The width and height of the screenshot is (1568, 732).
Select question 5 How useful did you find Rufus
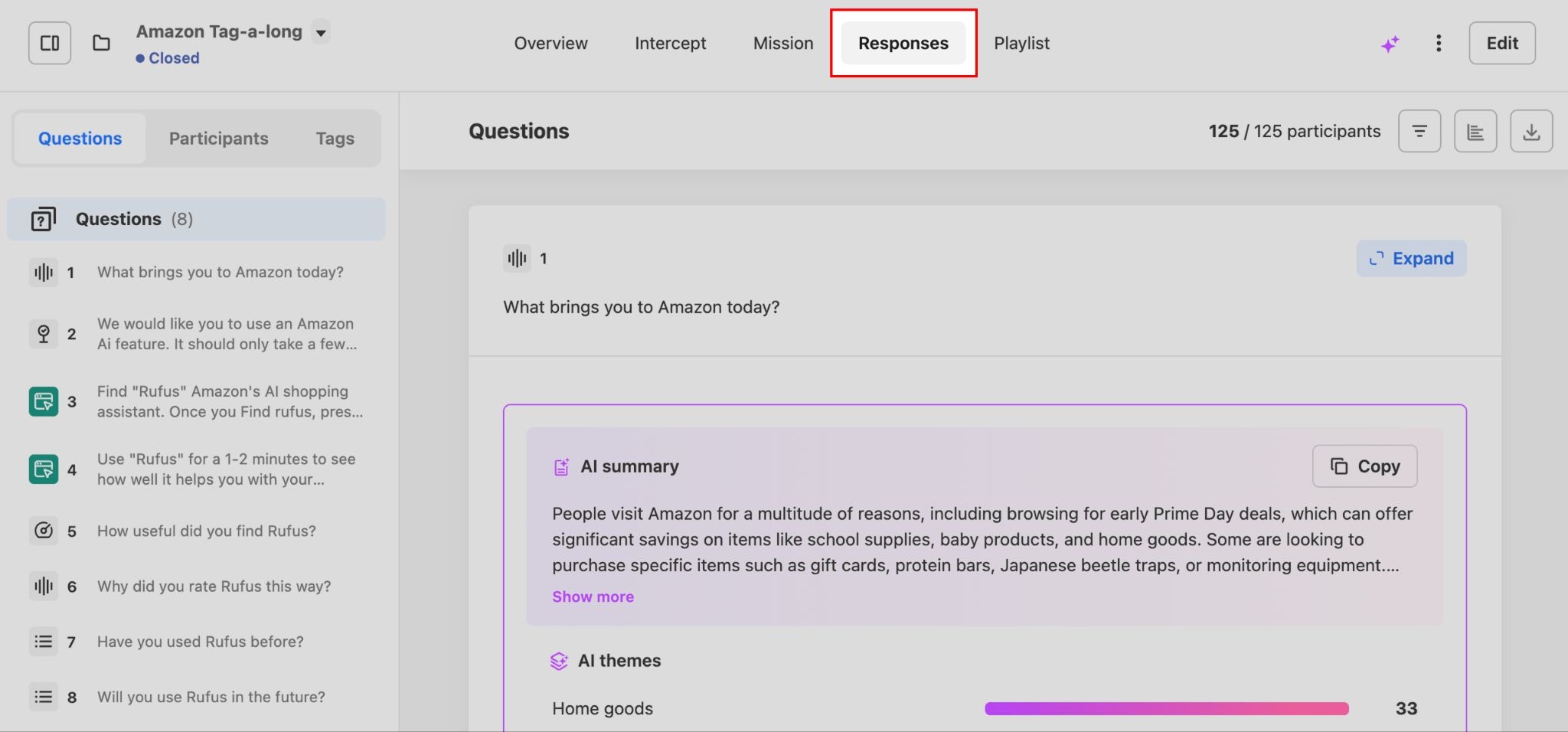pyautogui.click(x=206, y=531)
